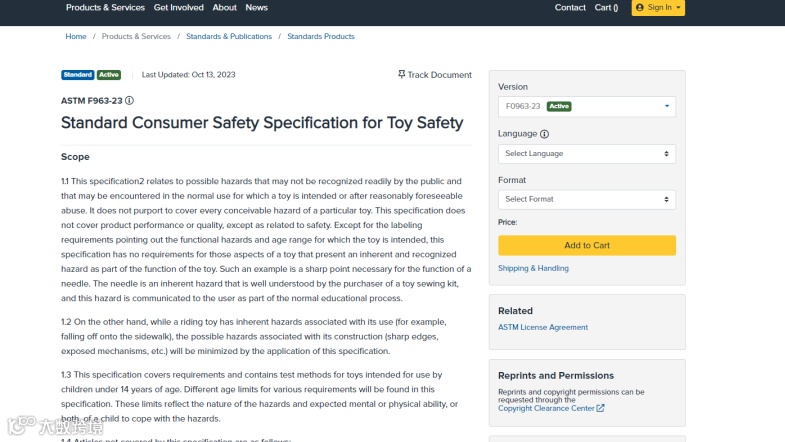This screenshot has height=442, width=785.
Task: Open Products & Services menu
Action: click(105, 7)
